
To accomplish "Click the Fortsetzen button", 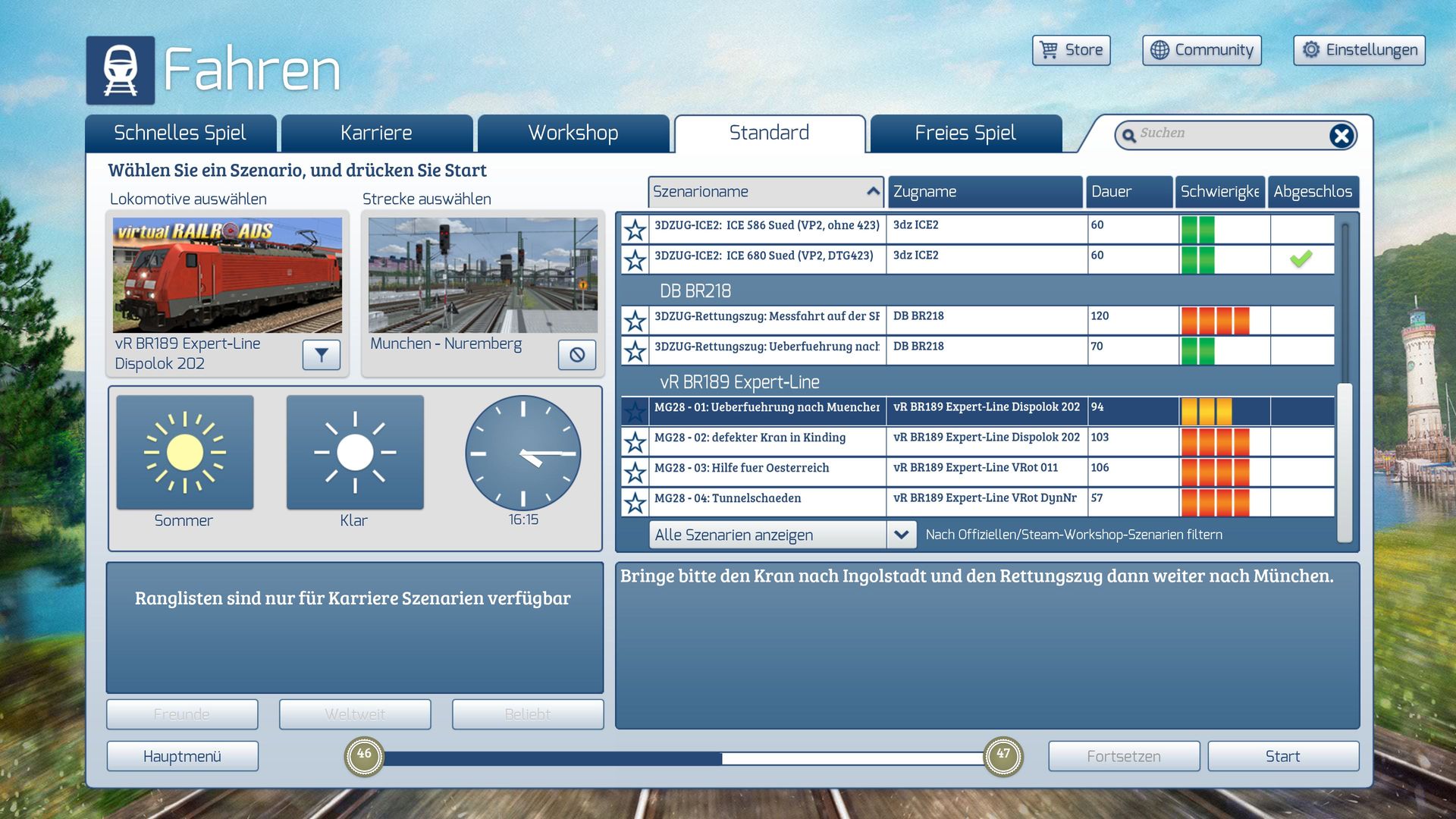I will pyautogui.click(x=1124, y=756).
